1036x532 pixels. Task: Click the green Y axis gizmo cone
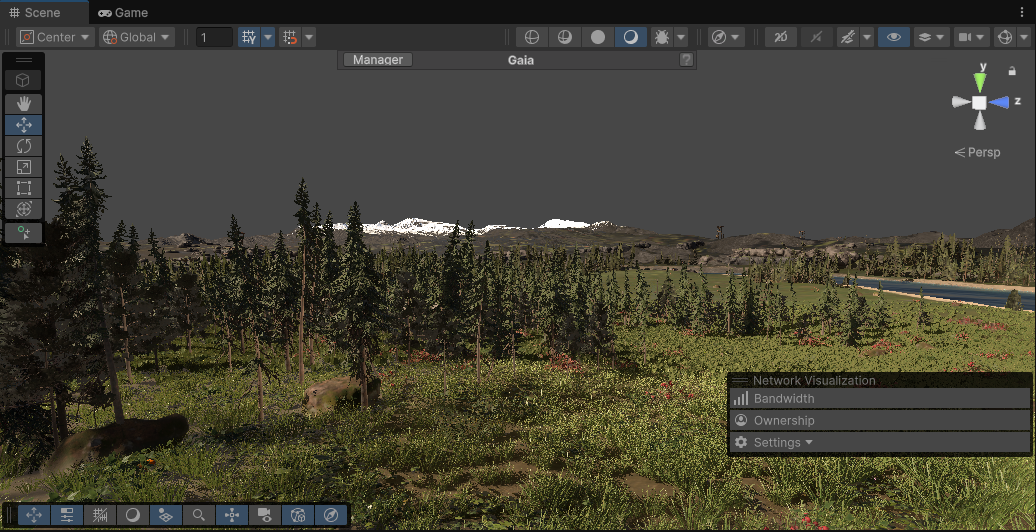981,80
